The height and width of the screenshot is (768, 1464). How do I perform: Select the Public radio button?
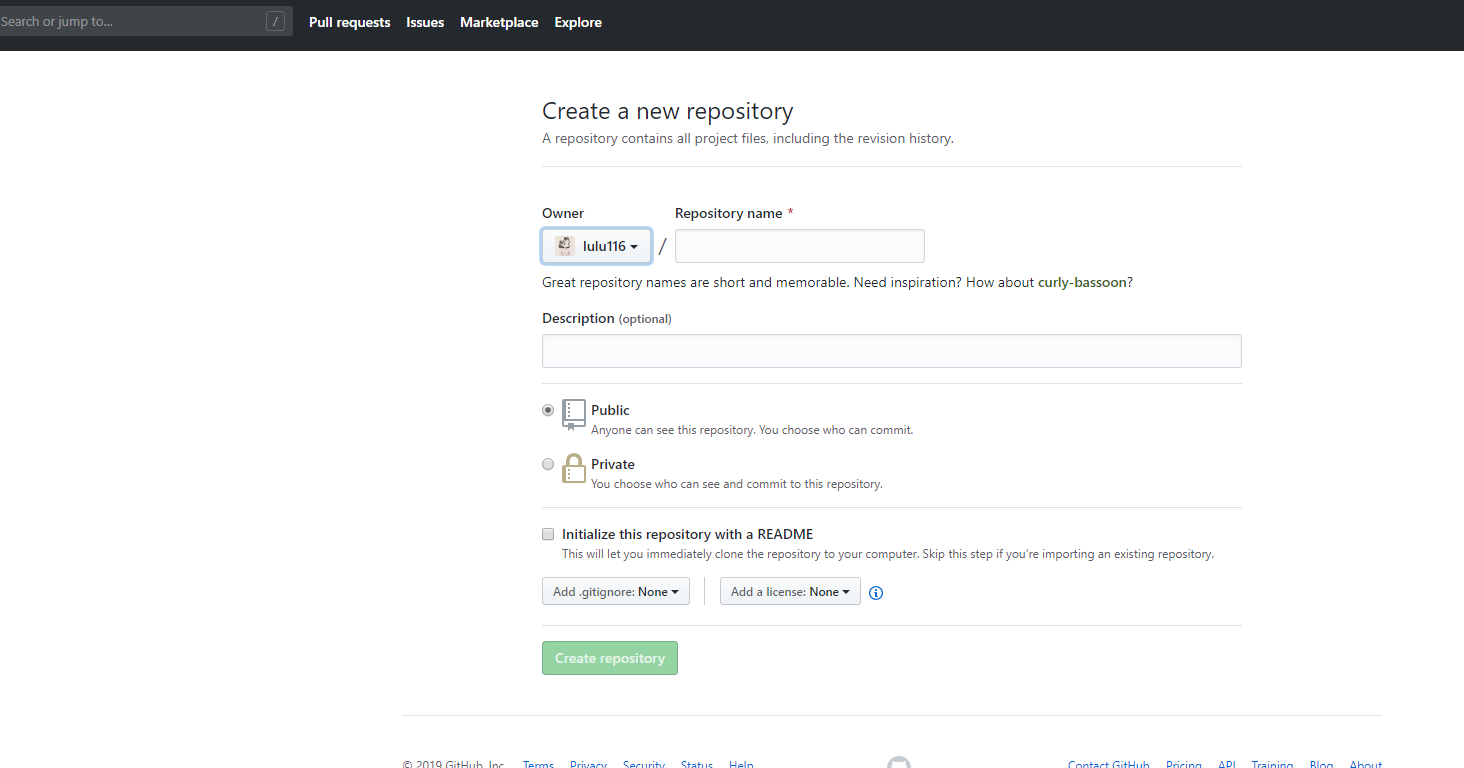pyautogui.click(x=548, y=410)
